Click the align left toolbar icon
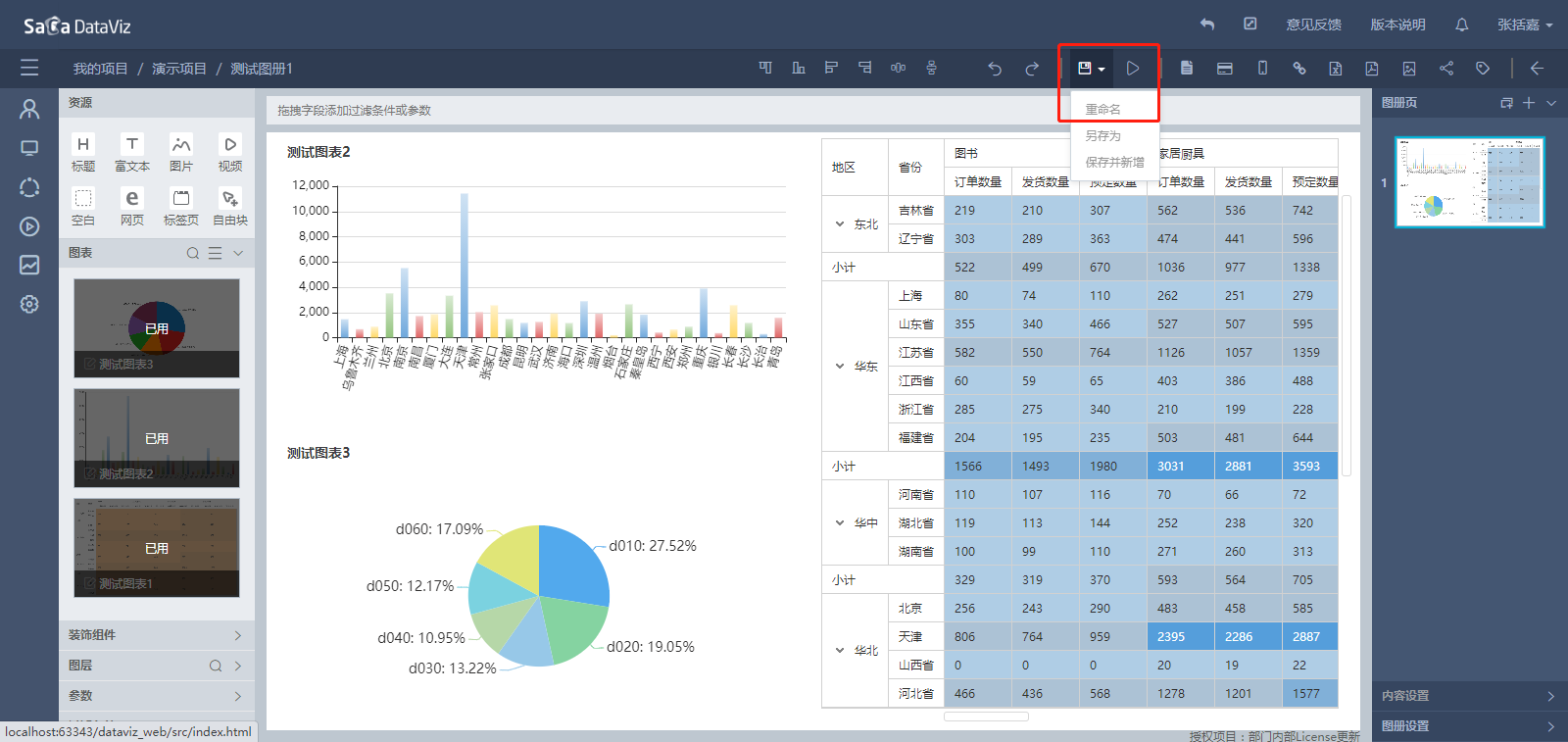The image size is (1568, 742). click(x=831, y=68)
